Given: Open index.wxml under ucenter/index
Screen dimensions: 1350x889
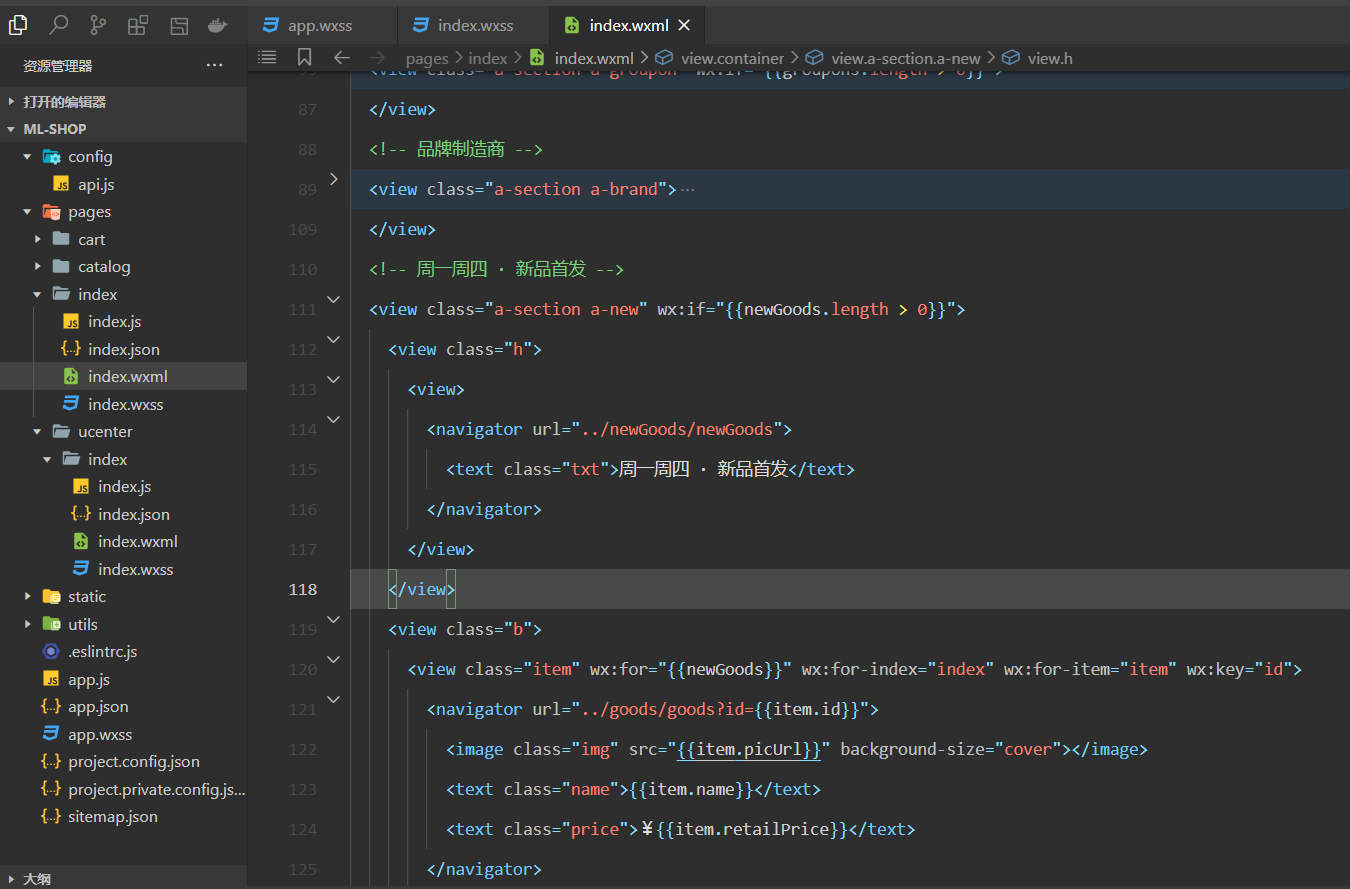Looking at the screenshot, I should tap(123, 542).
